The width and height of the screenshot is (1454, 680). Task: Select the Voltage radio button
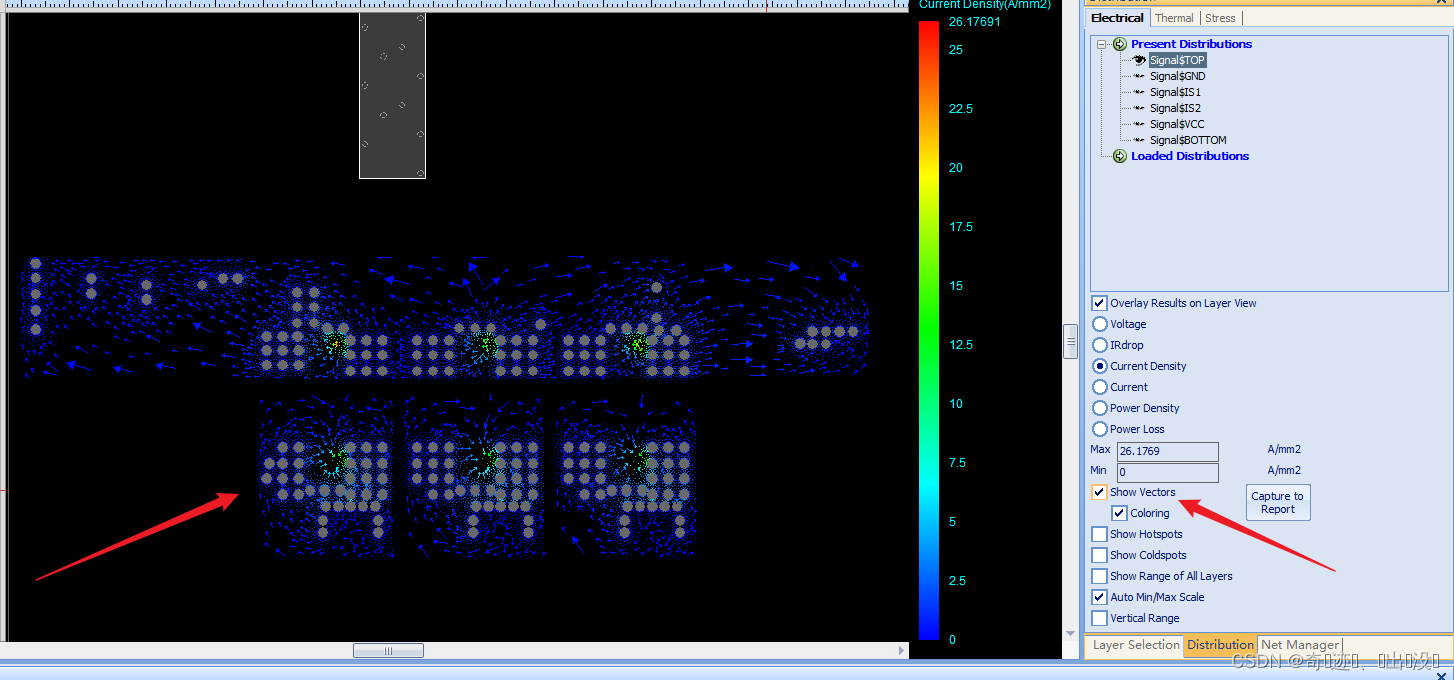coord(1100,324)
